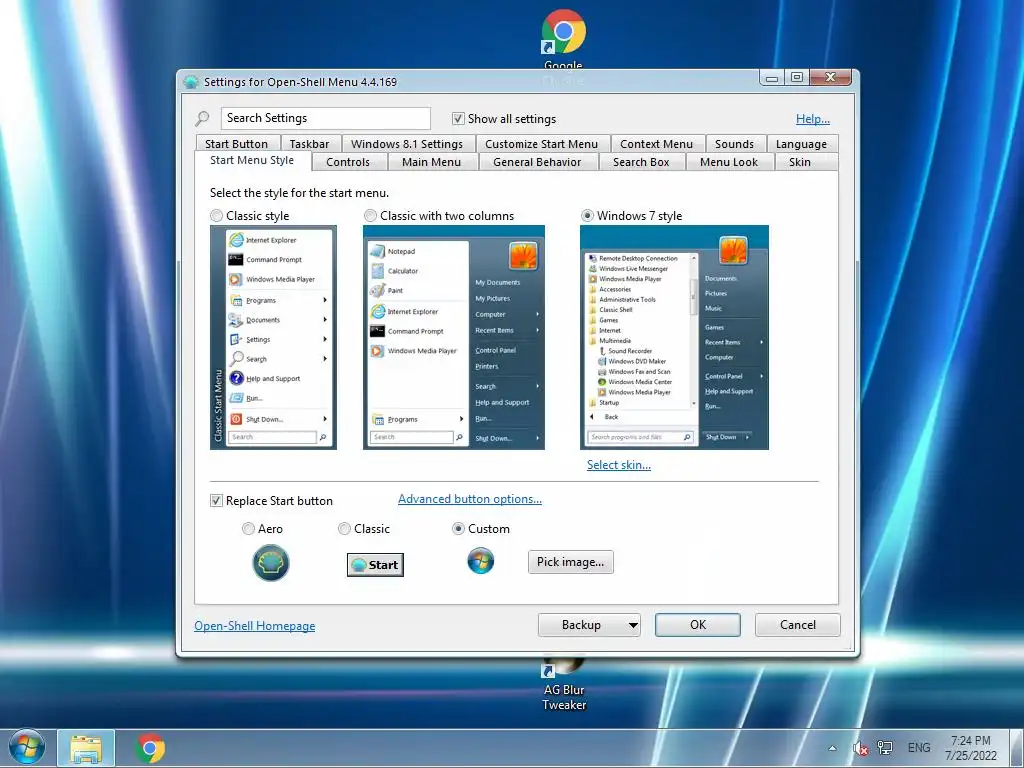1024x768 pixels.
Task: Open the Search Box tab
Action: coord(641,162)
